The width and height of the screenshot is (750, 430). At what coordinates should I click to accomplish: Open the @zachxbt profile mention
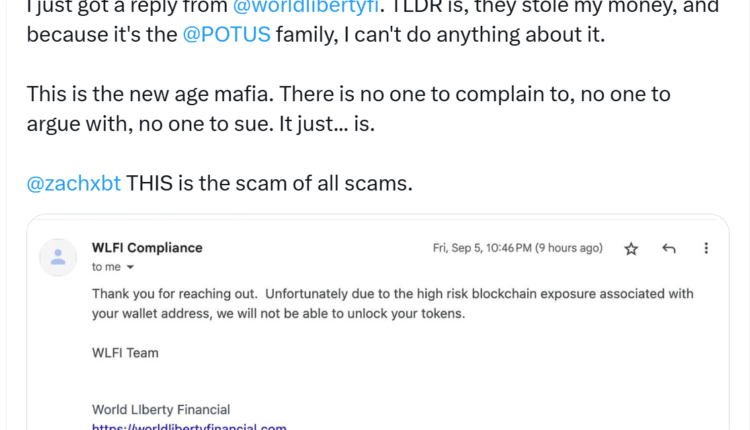pos(74,183)
